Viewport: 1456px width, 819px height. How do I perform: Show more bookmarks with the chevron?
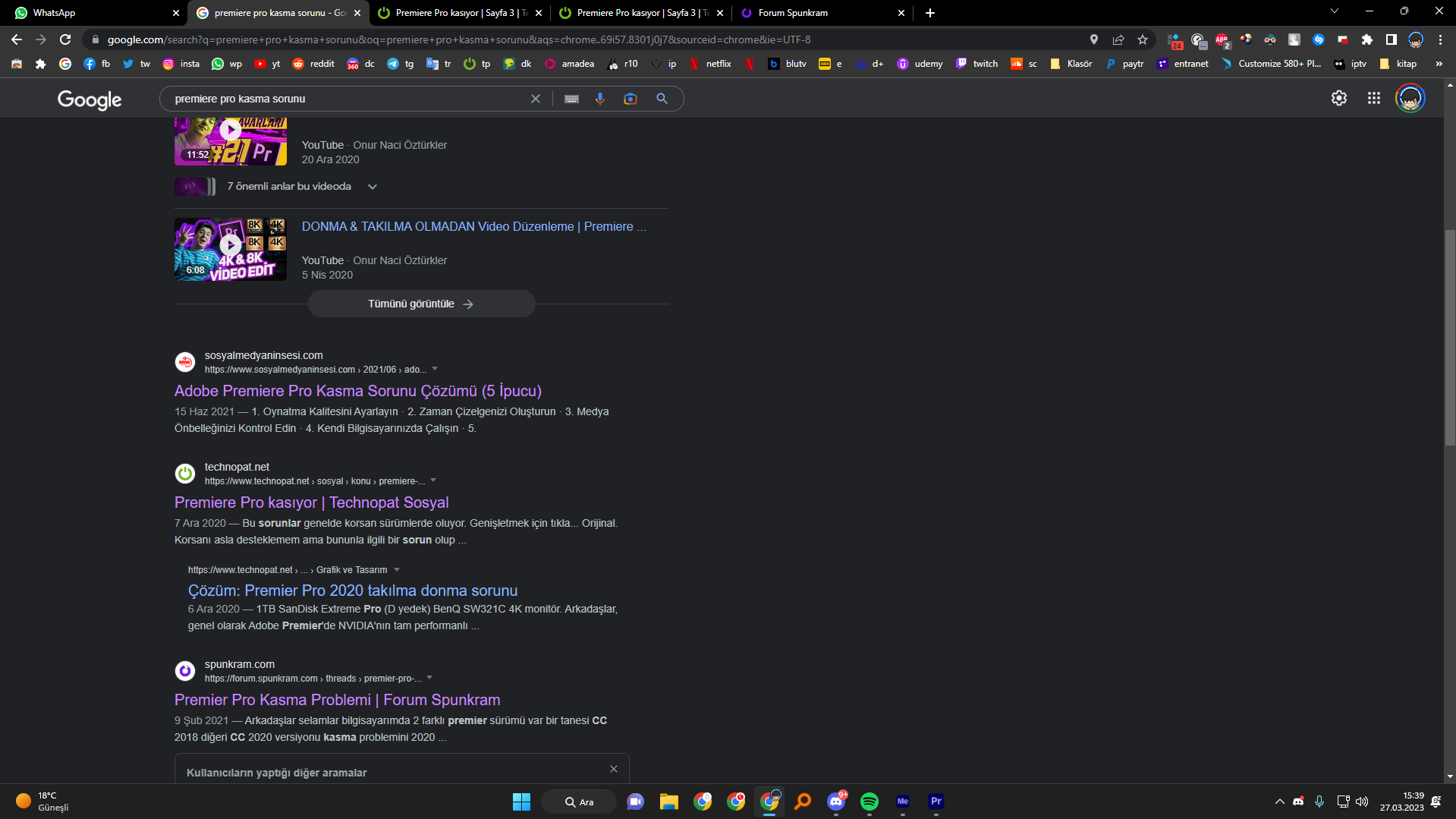[x=1439, y=64]
